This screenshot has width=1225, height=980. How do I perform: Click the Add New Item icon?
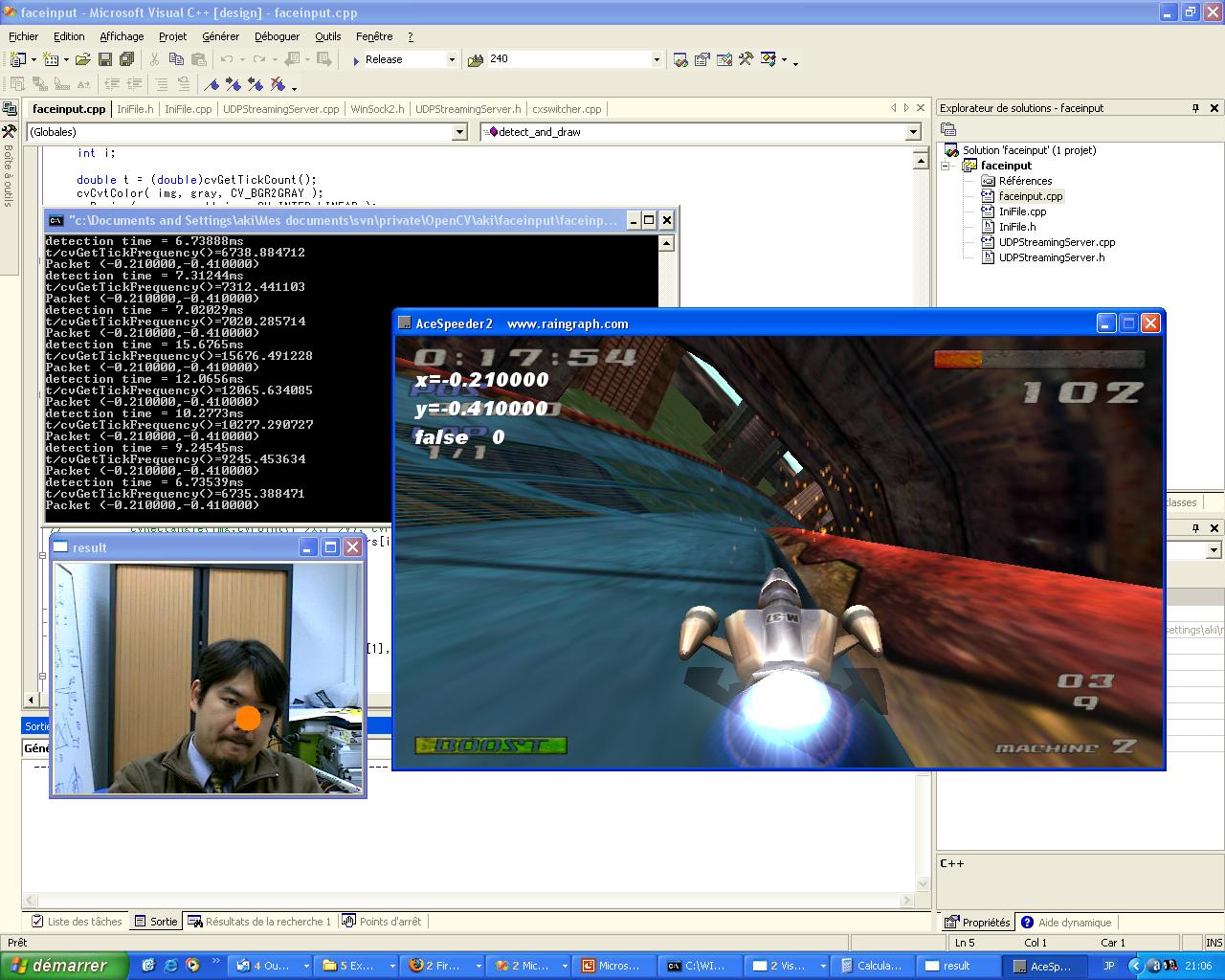click(x=51, y=59)
